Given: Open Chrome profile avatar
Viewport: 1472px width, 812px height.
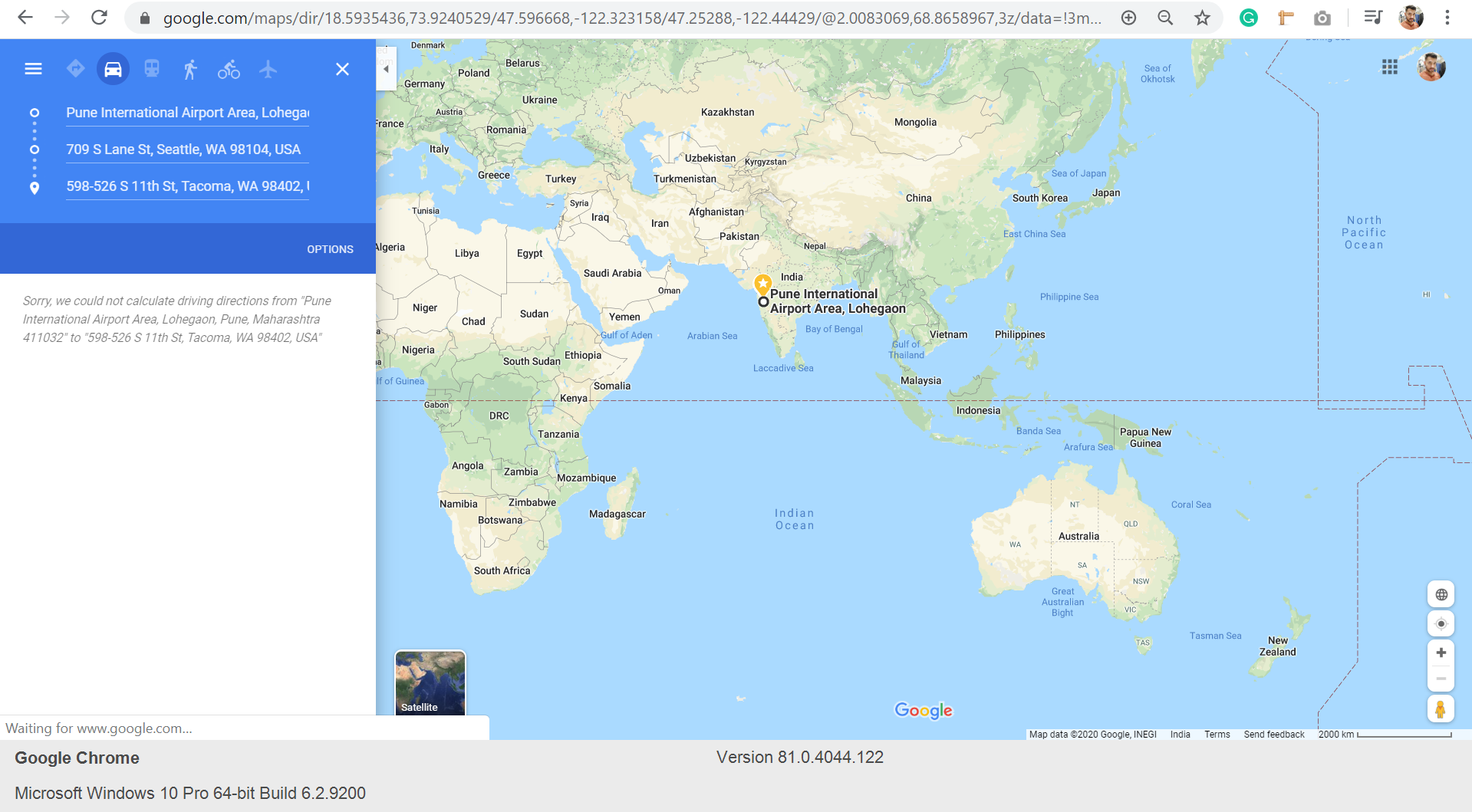Looking at the screenshot, I should (1411, 18).
